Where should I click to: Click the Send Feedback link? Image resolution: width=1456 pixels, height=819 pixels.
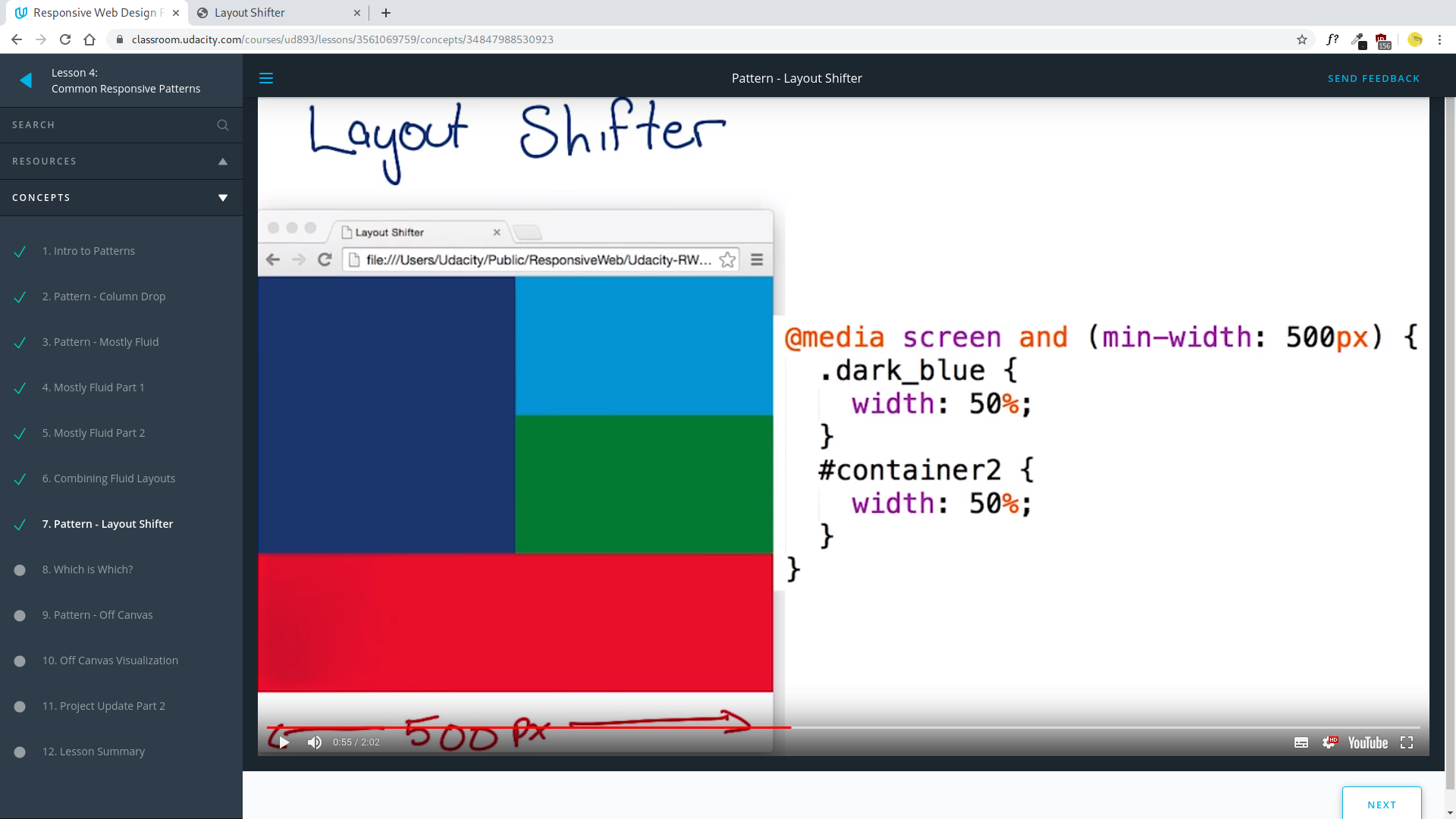1373,79
